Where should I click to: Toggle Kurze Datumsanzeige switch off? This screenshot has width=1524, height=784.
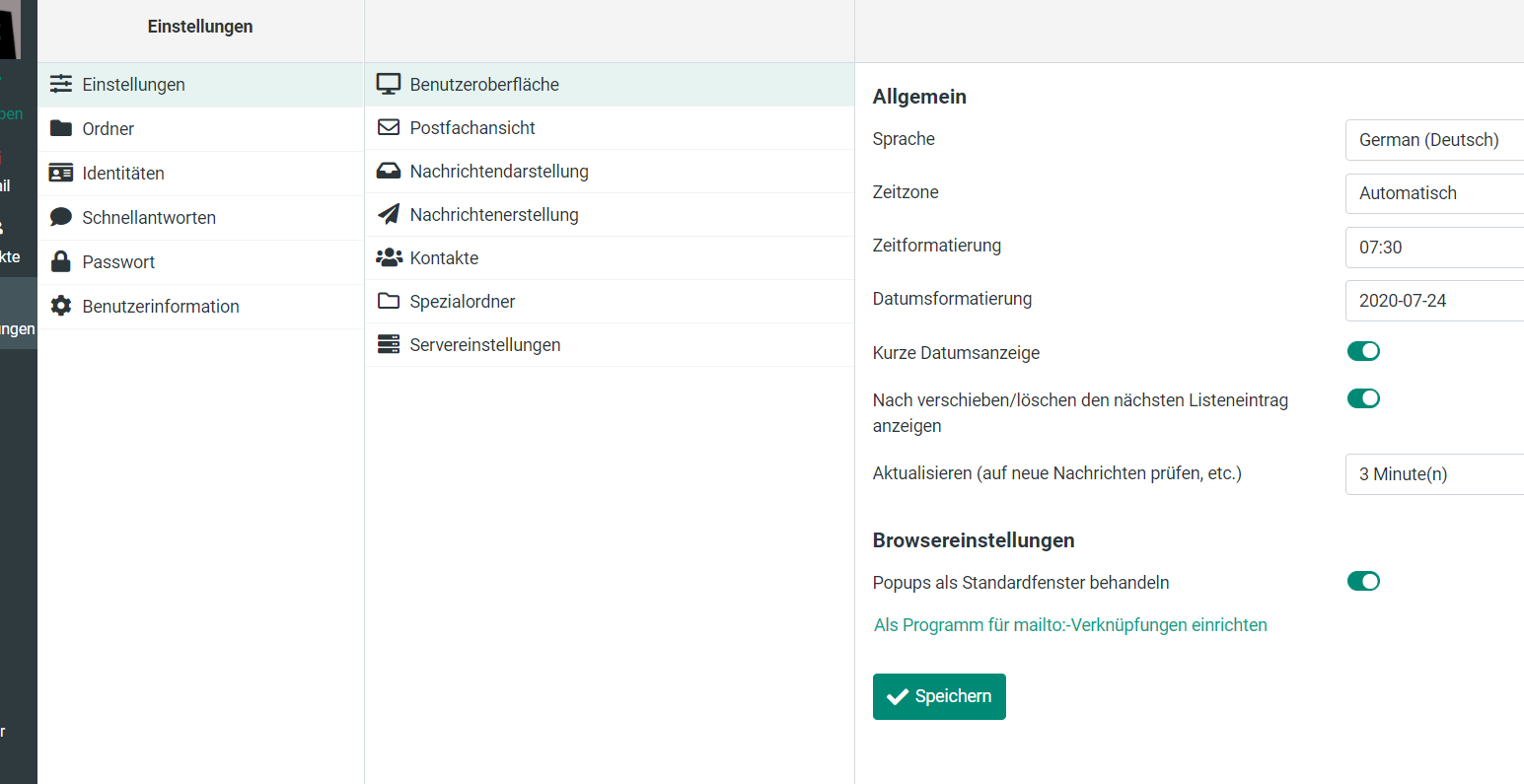(1363, 351)
